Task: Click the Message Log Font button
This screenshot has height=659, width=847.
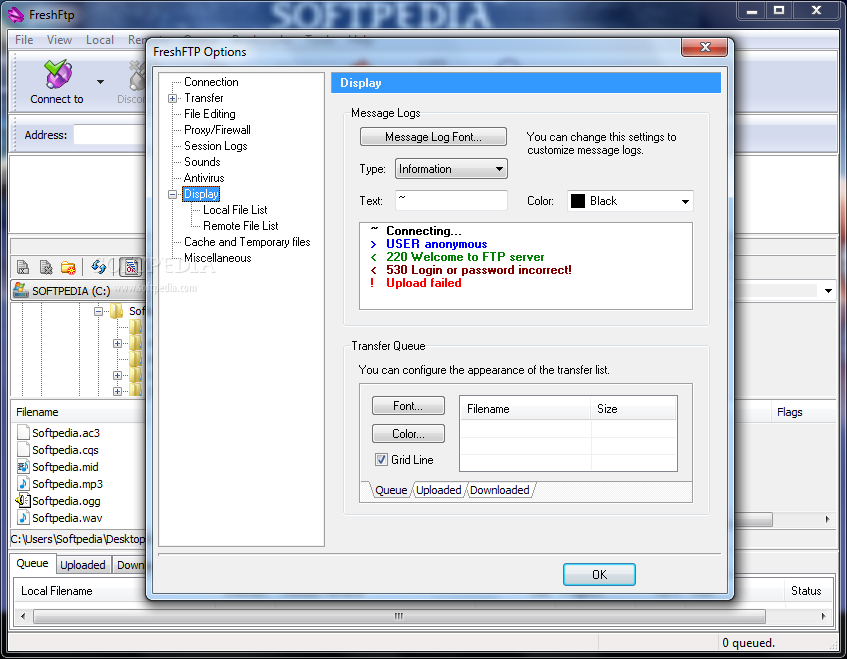Action: click(x=433, y=137)
